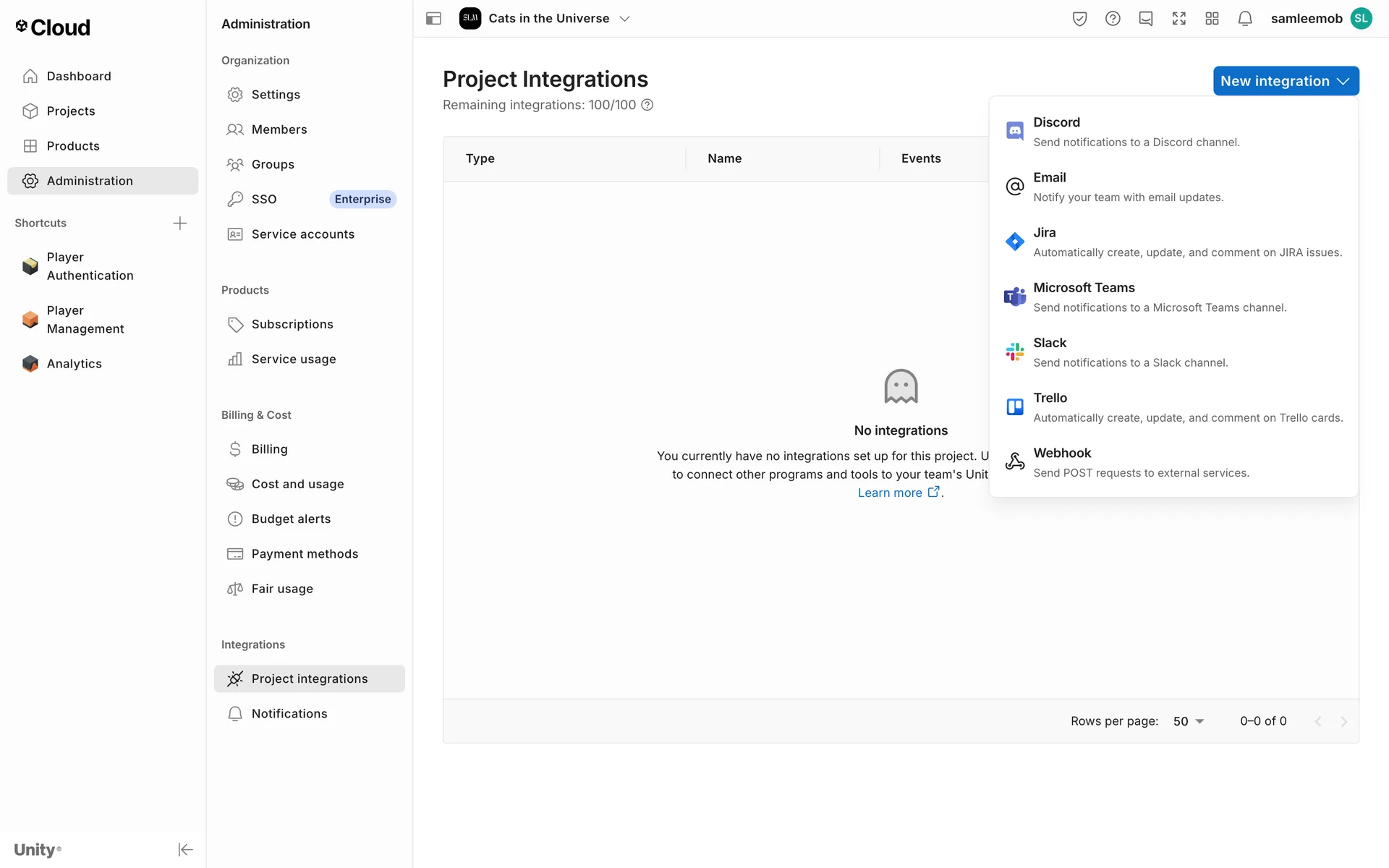Collapse the New integration dropdown button
The image size is (1389, 868).
coord(1286,81)
